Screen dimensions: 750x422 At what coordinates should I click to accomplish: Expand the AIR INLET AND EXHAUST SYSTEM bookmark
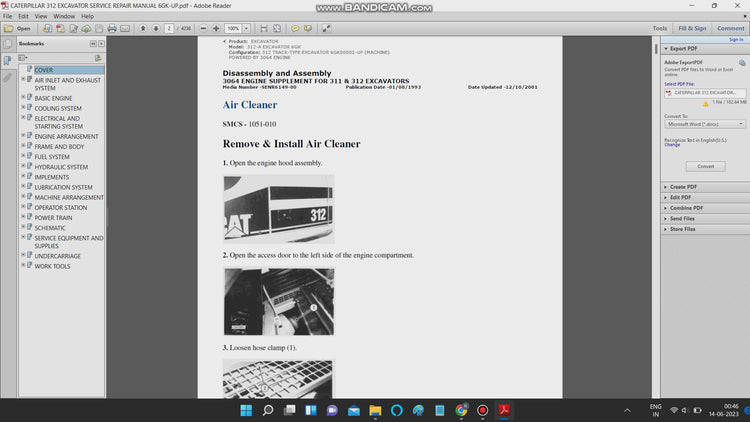[x=23, y=79]
